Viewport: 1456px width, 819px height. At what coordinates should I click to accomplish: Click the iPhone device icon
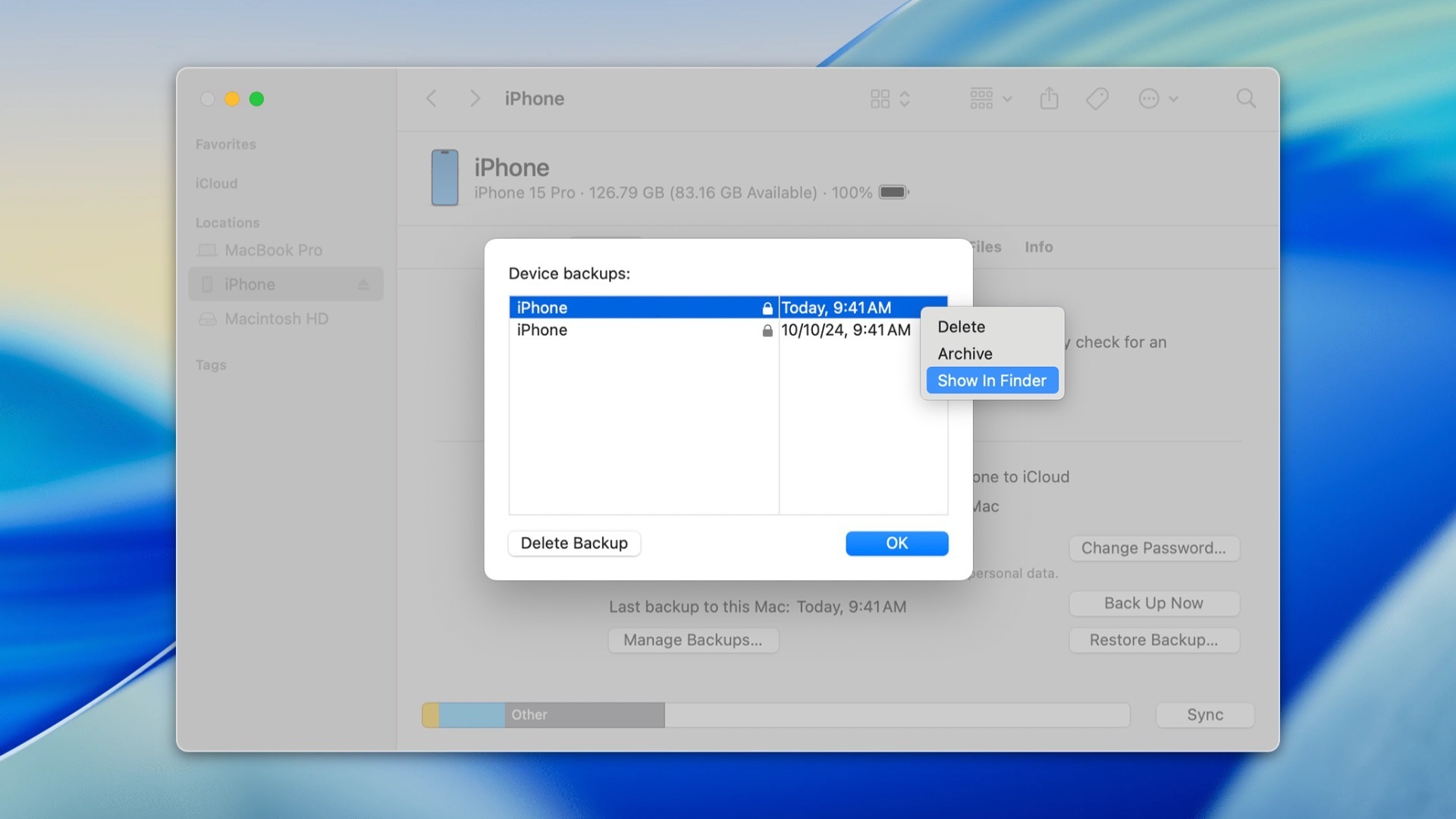click(x=444, y=177)
